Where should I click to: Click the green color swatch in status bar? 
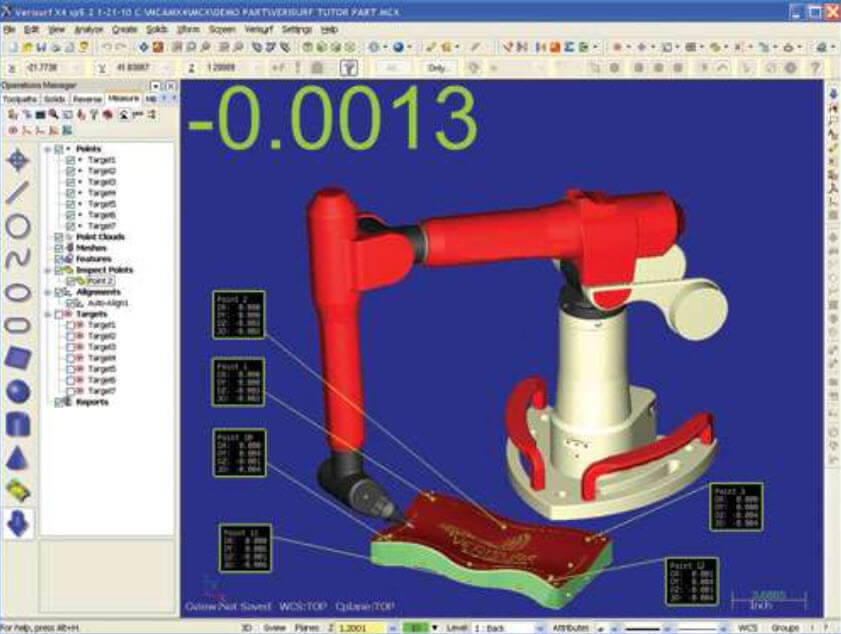(x=416, y=628)
